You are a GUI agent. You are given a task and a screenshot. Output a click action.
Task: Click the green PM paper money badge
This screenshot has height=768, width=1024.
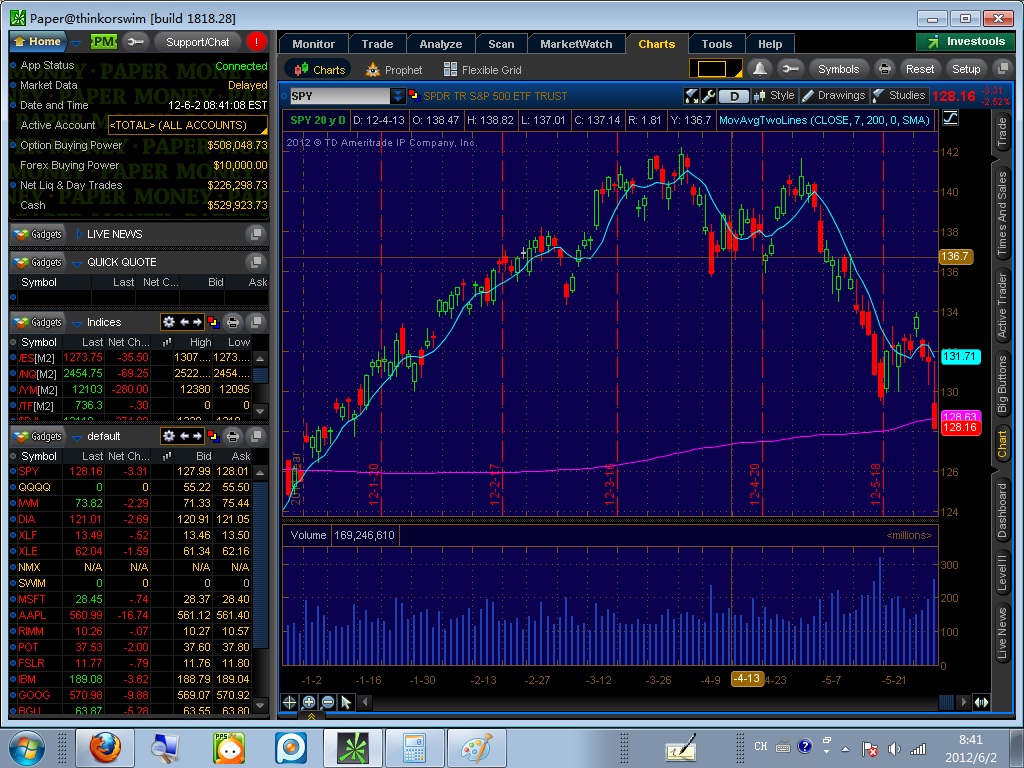103,42
